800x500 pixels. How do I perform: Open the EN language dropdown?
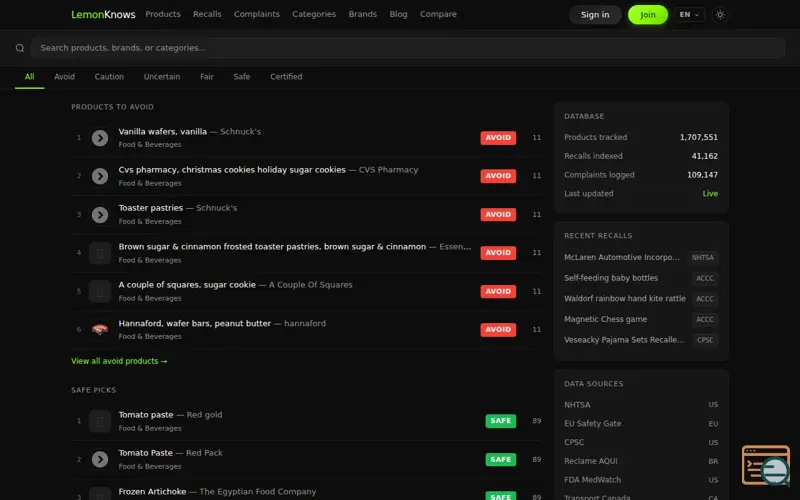tap(689, 15)
